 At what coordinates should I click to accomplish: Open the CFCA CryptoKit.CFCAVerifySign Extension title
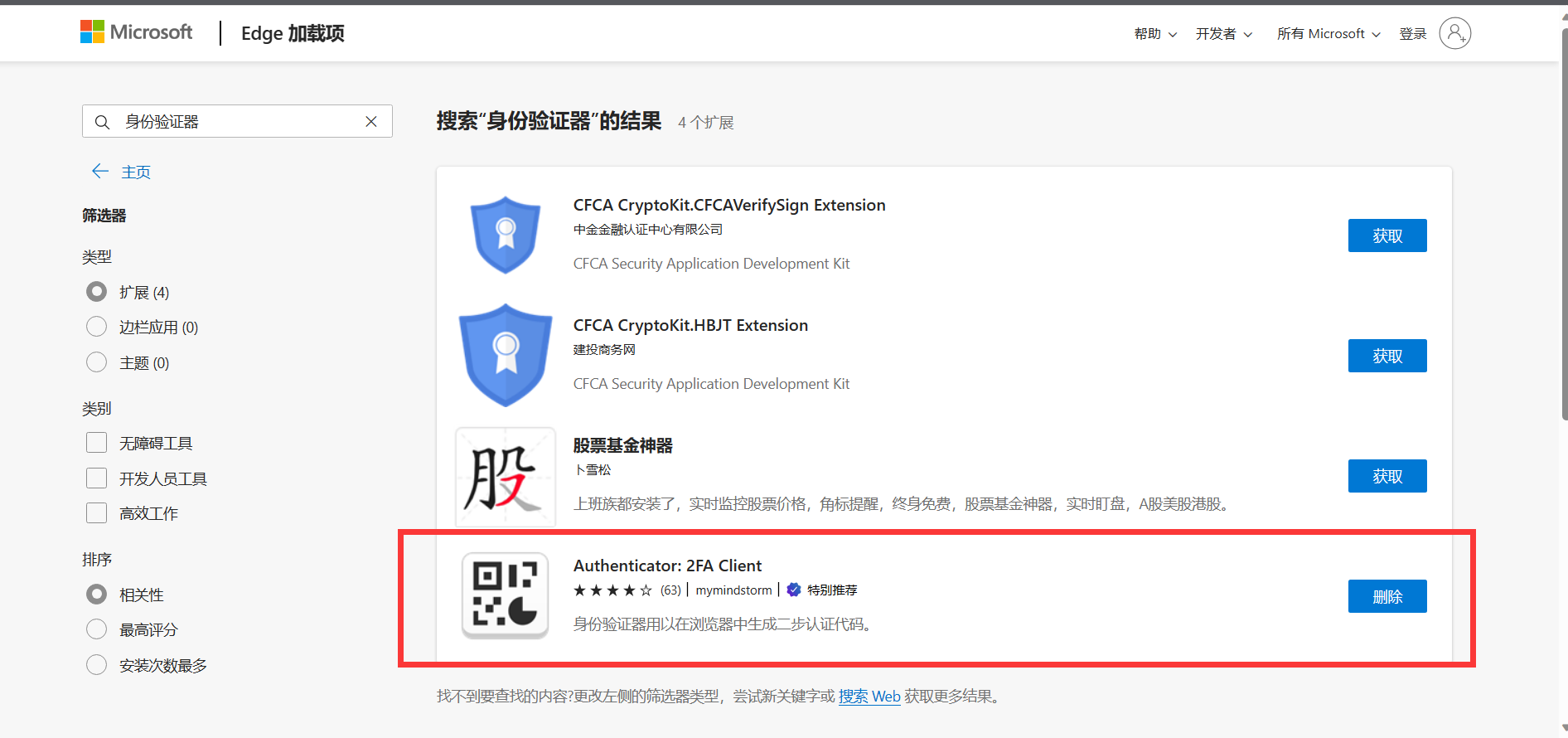click(x=729, y=205)
